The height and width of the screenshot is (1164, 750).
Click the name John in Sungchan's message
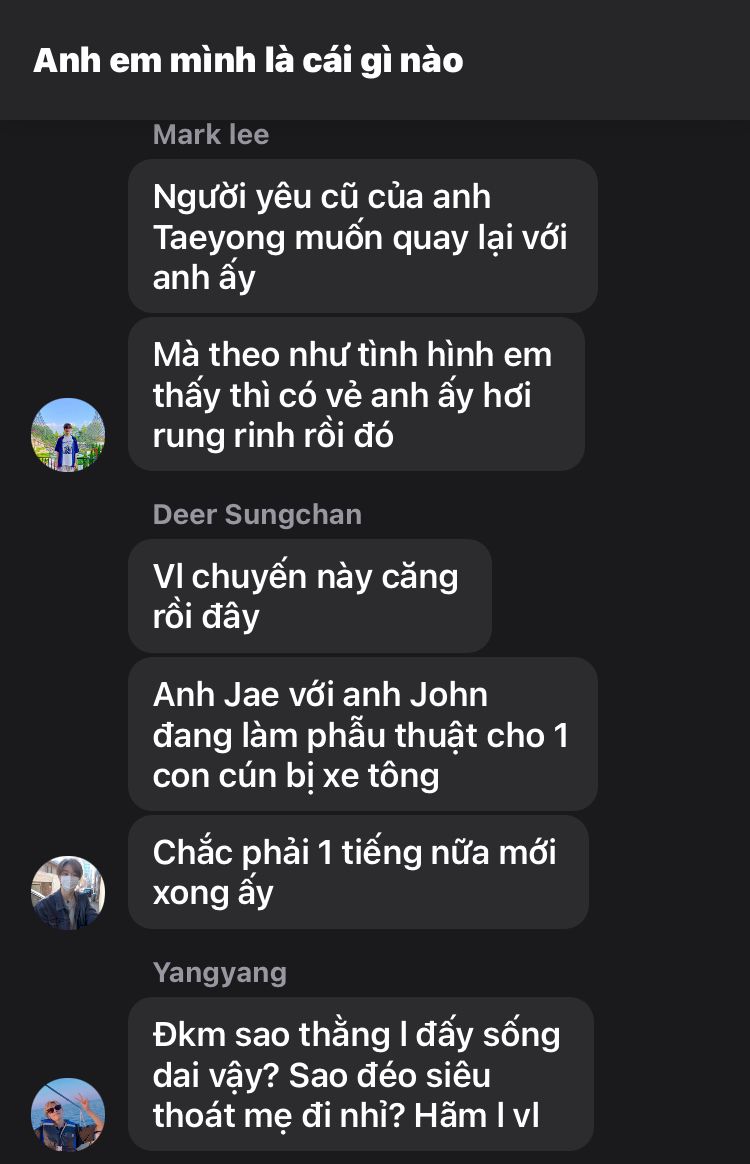449,695
